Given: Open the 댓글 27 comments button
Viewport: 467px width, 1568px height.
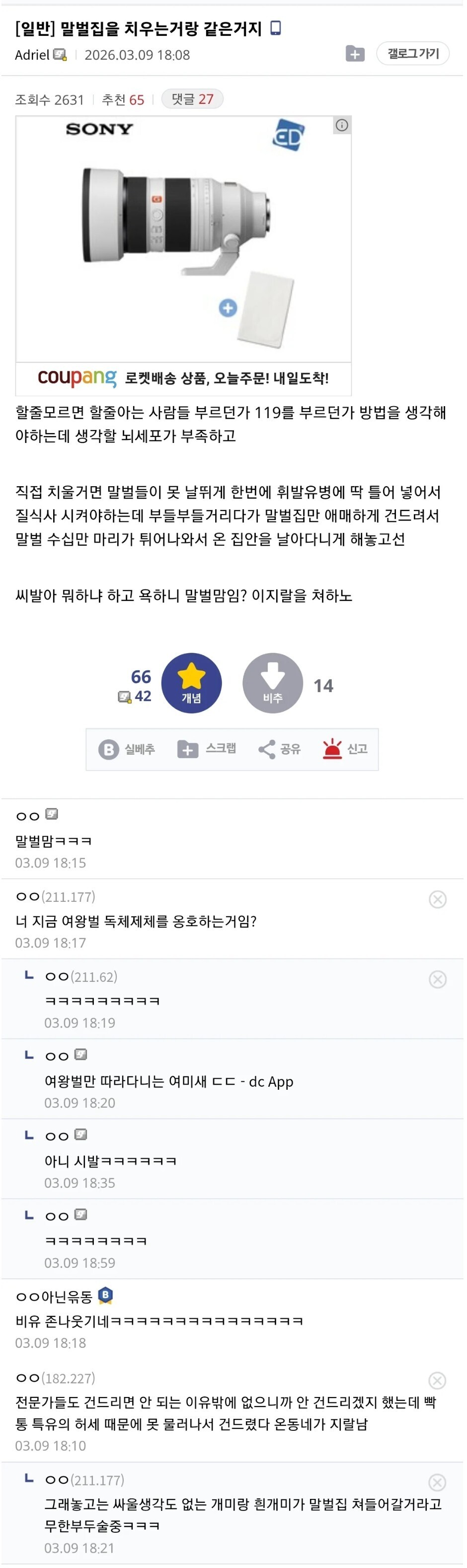Looking at the screenshot, I should click(x=192, y=99).
